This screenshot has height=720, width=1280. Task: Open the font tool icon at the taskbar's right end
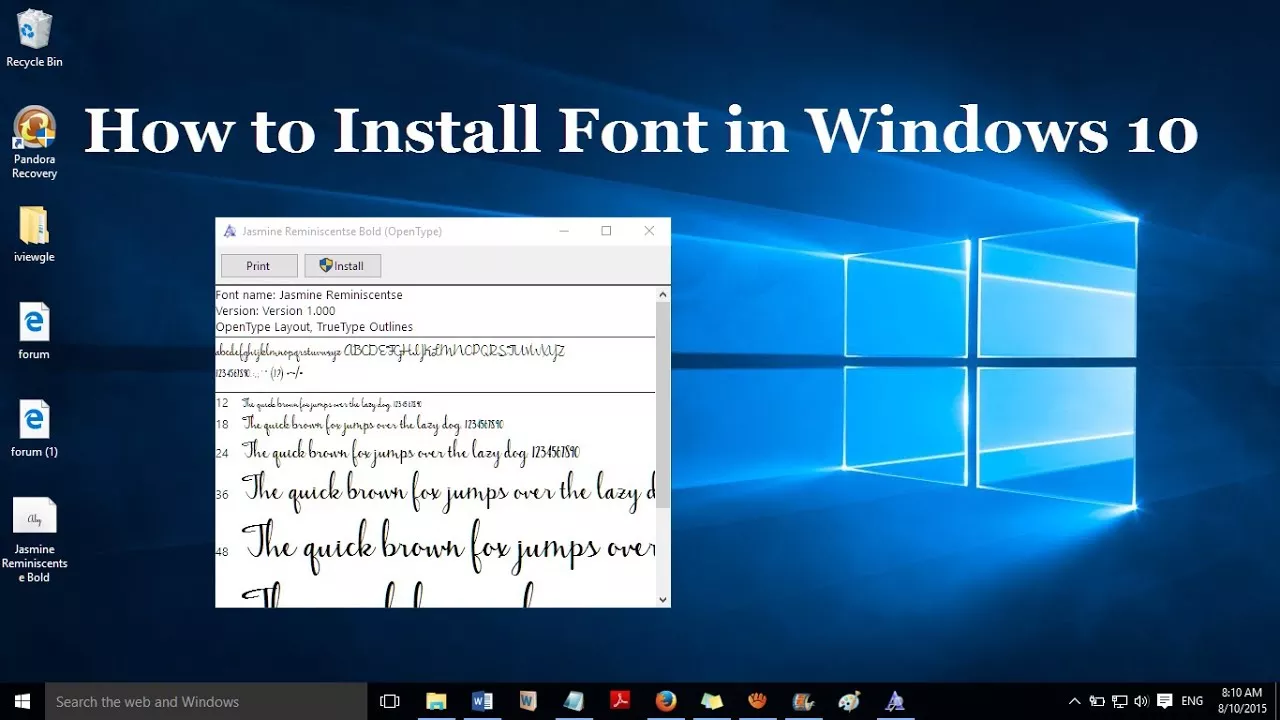point(895,701)
